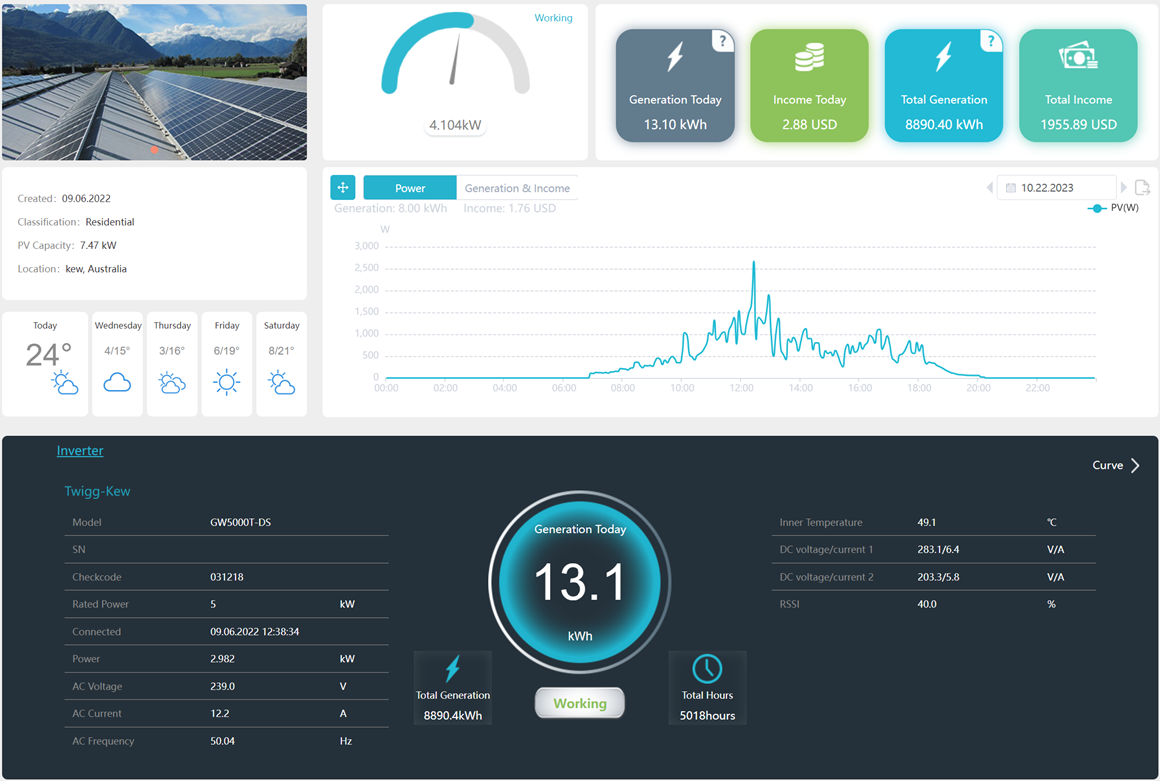Viewport: 1160px width, 781px height.
Task: Click the question mark on Generation Today card
Action: (722, 41)
